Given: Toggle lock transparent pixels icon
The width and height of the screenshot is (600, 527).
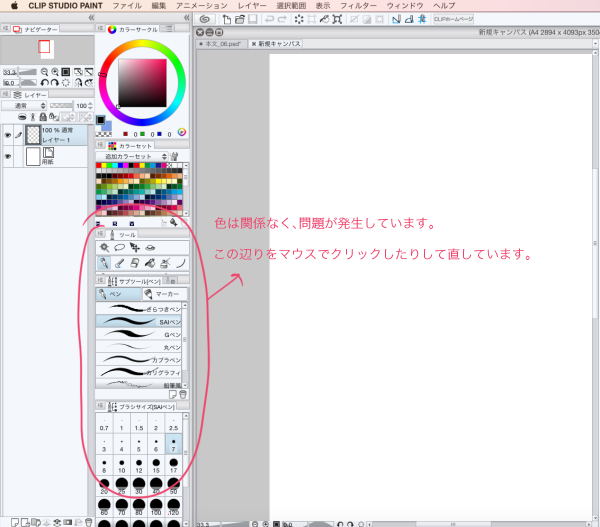Looking at the screenshot, I should point(54,117).
